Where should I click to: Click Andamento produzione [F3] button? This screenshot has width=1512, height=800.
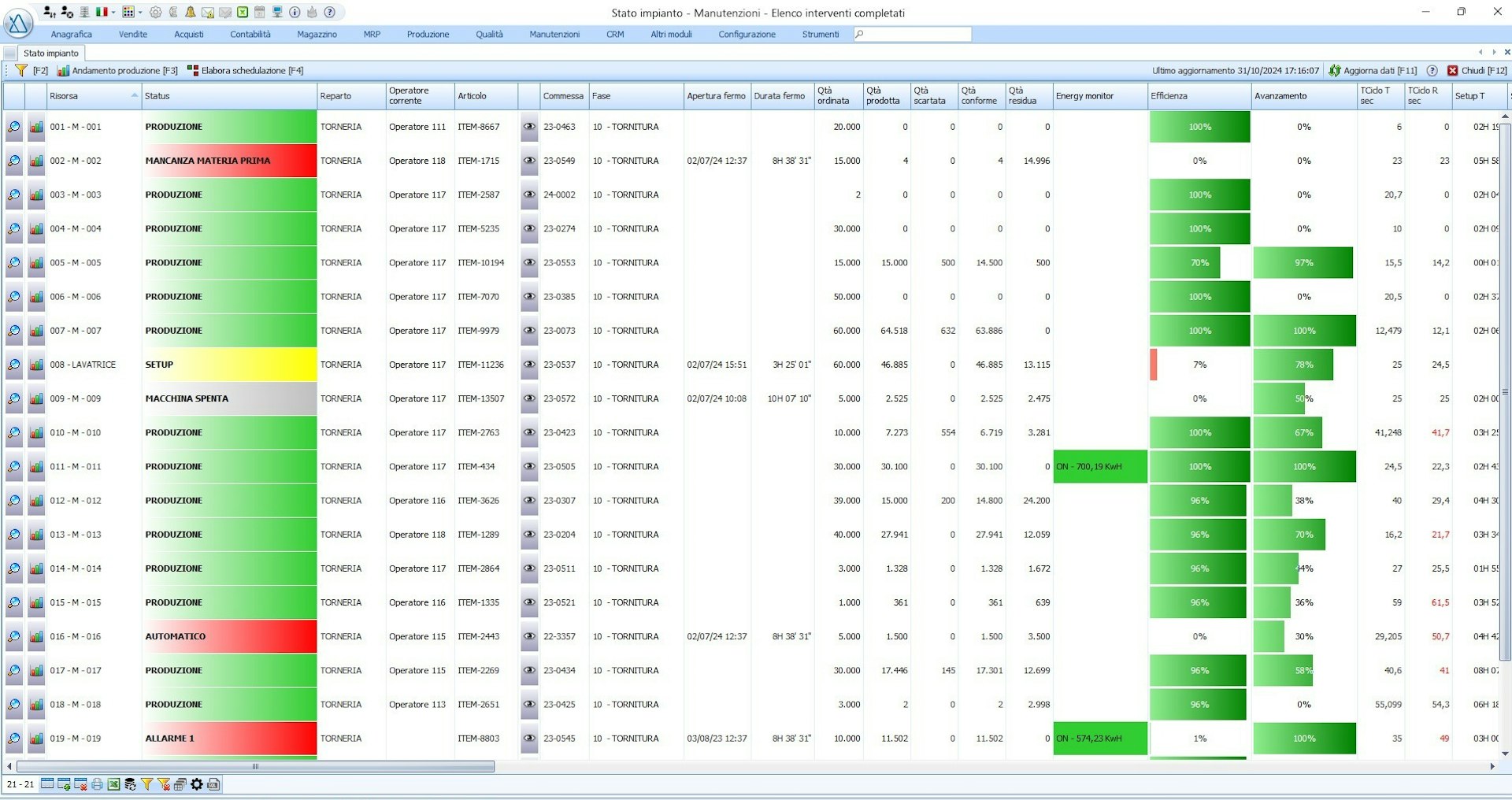click(117, 71)
